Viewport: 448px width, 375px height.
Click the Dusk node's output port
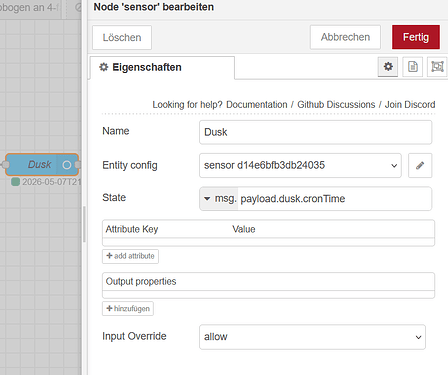click(78, 165)
